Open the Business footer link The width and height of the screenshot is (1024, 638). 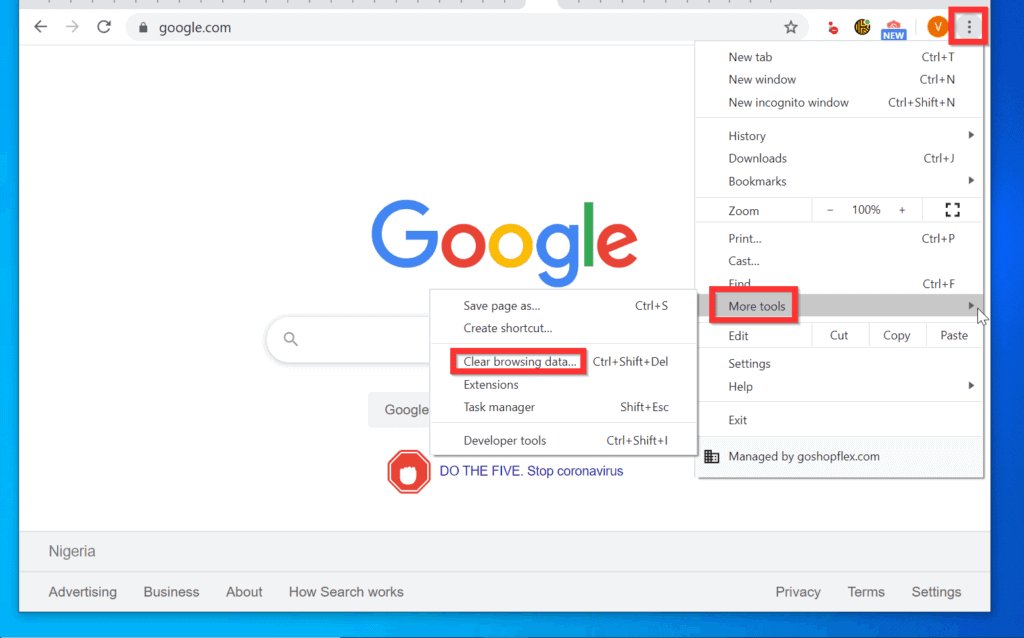coord(171,592)
